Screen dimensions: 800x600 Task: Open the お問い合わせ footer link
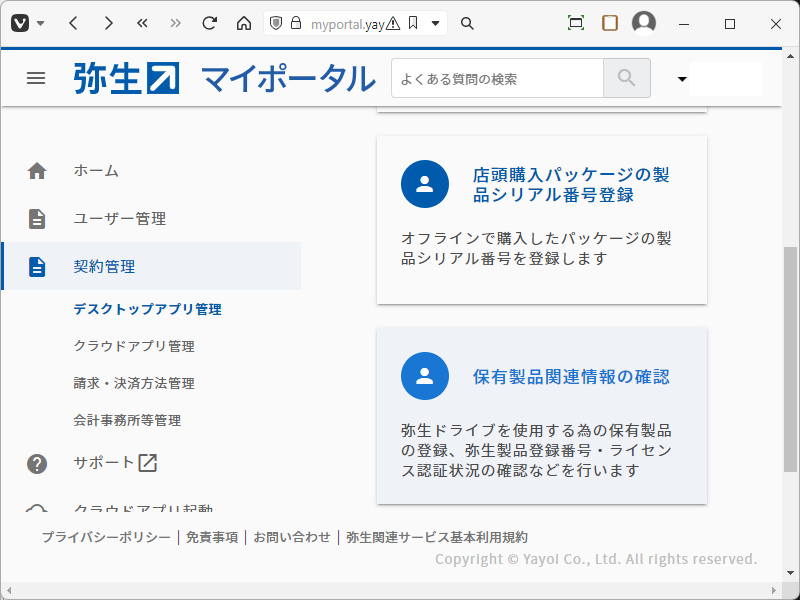tap(292, 537)
